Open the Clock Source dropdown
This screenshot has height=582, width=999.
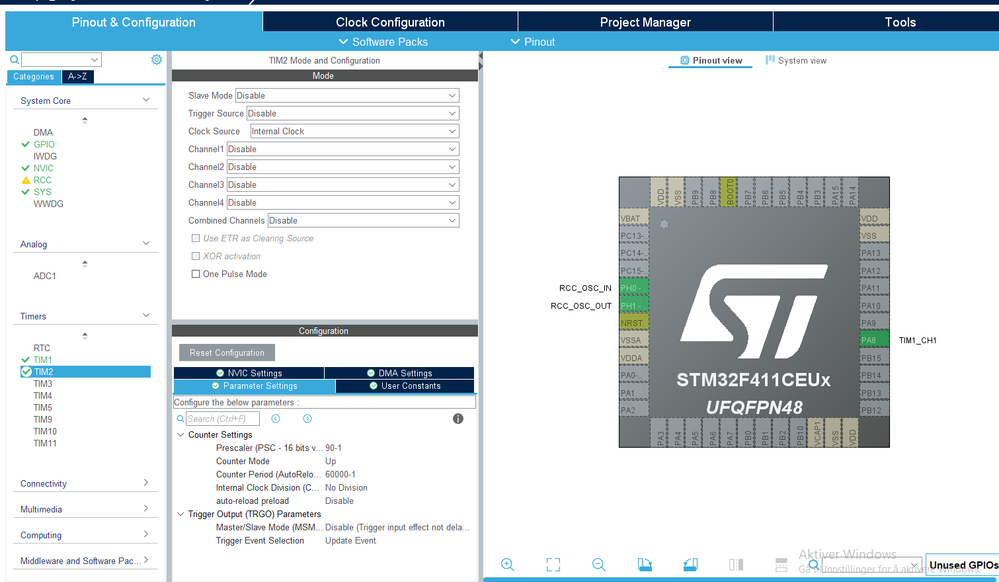pos(354,131)
